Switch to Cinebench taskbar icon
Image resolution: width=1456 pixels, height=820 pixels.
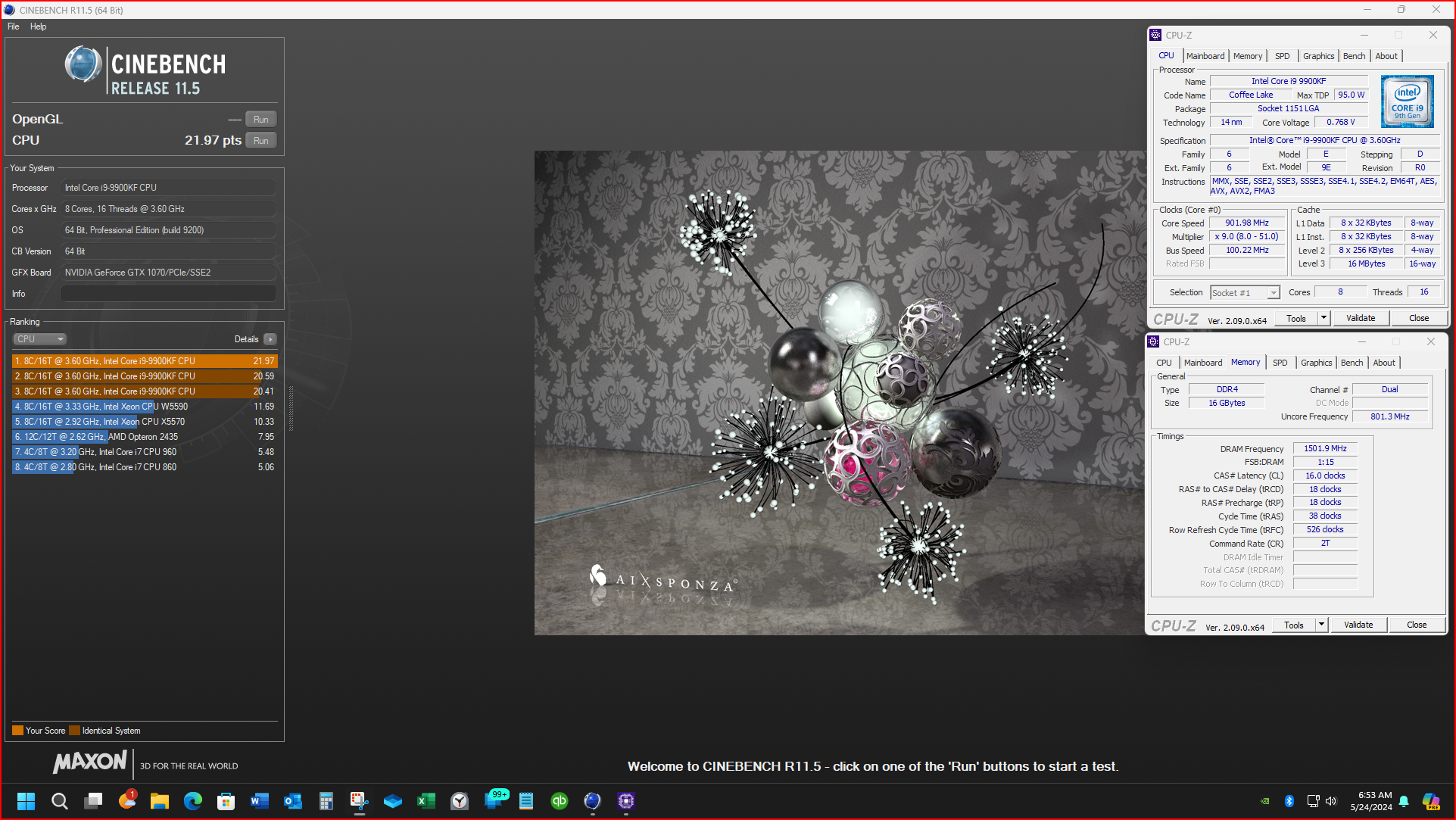[593, 801]
